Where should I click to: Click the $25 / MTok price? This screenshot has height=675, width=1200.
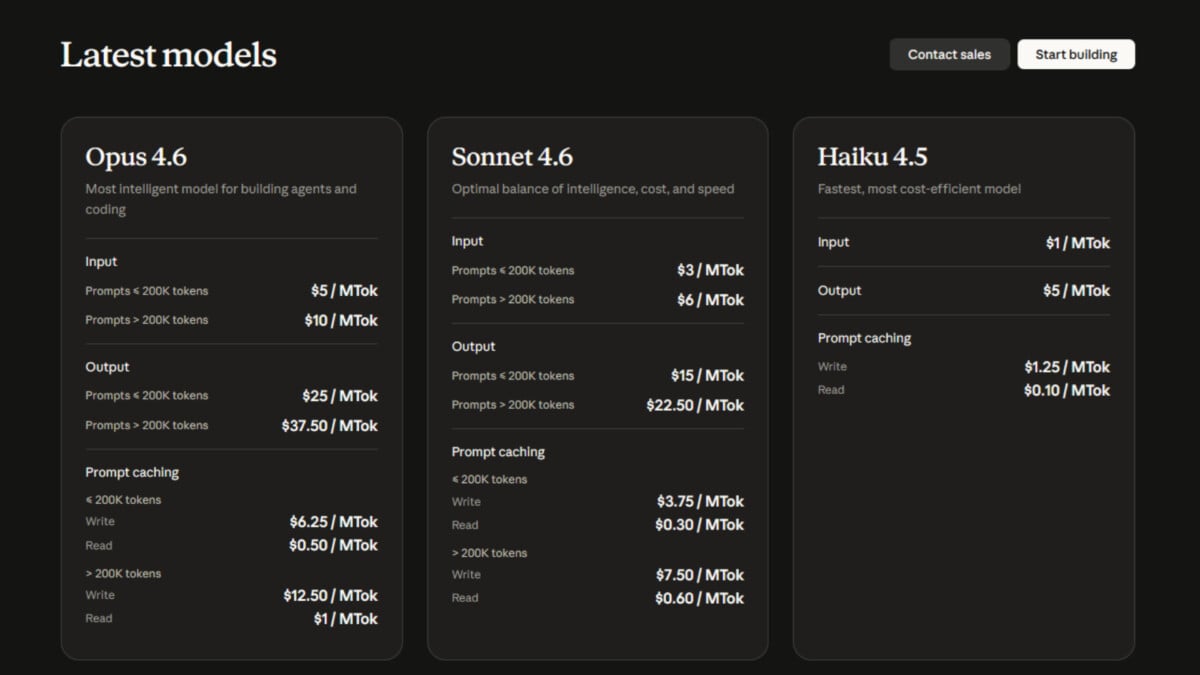click(x=340, y=396)
